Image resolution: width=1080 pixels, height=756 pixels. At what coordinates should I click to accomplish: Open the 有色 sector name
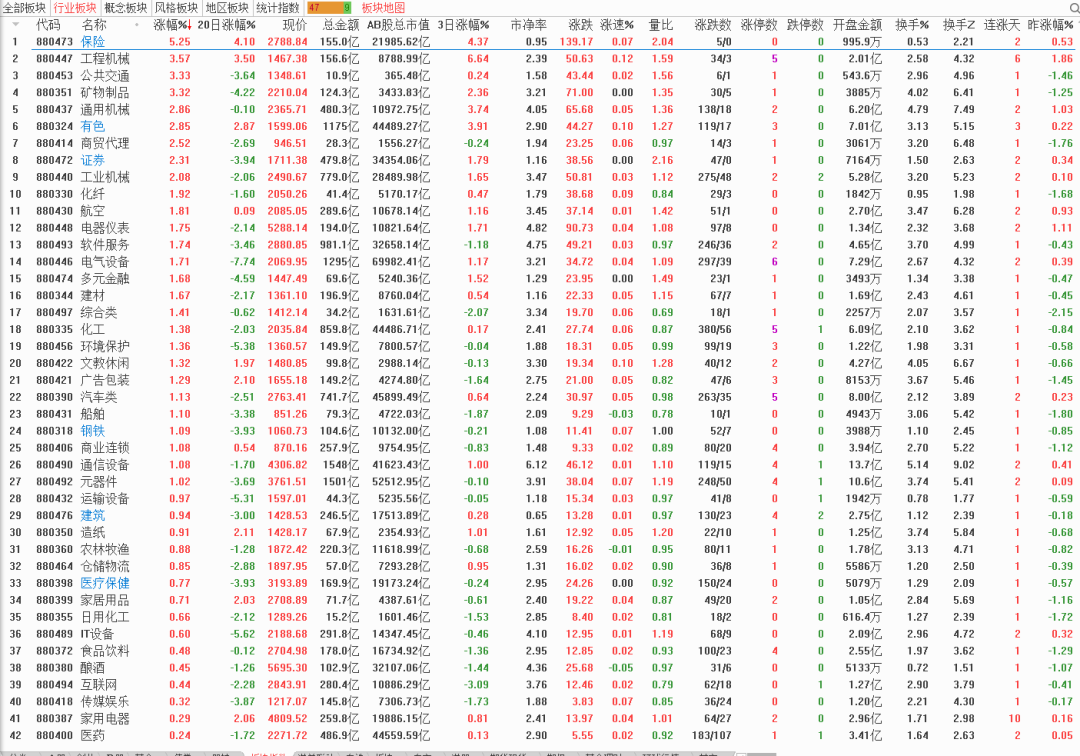pyautogui.click(x=93, y=126)
